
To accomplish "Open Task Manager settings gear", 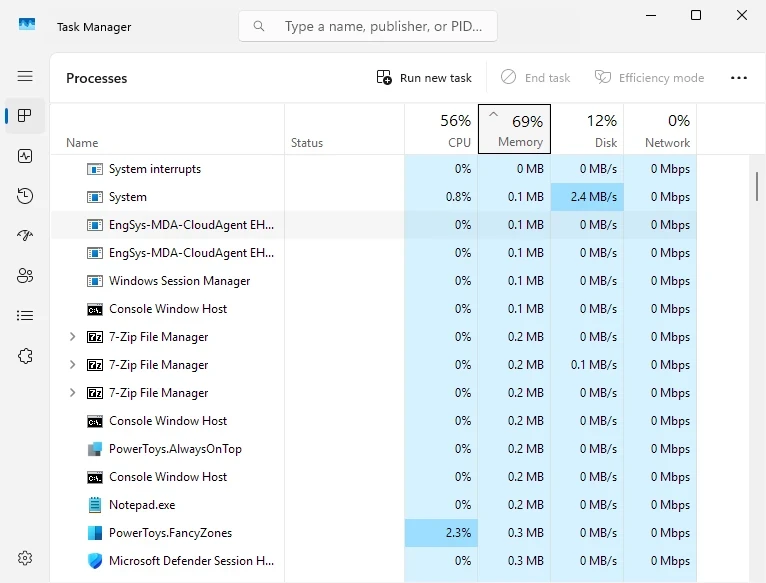I will (x=25, y=558).
